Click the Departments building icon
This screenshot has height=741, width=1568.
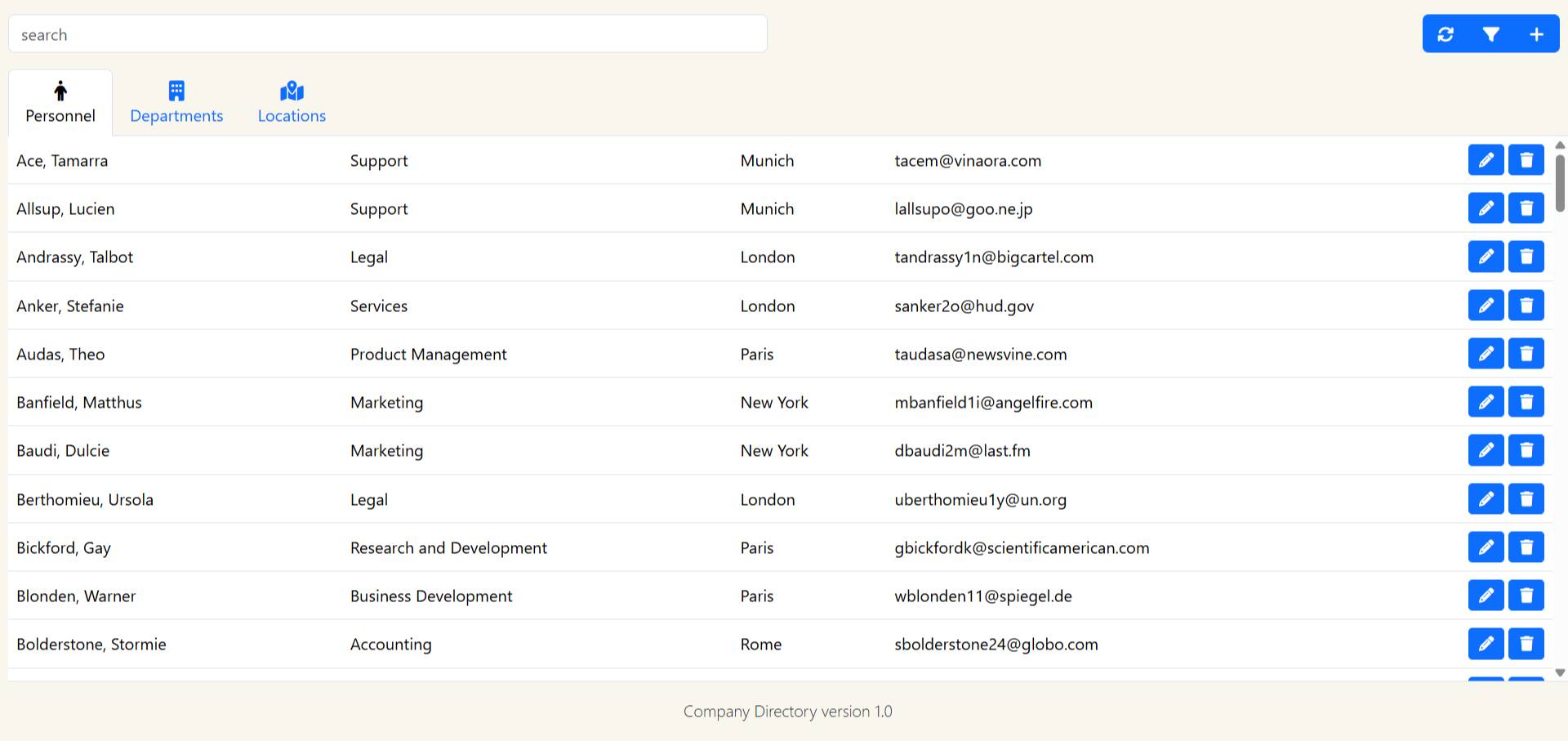[x=176, y=90]
